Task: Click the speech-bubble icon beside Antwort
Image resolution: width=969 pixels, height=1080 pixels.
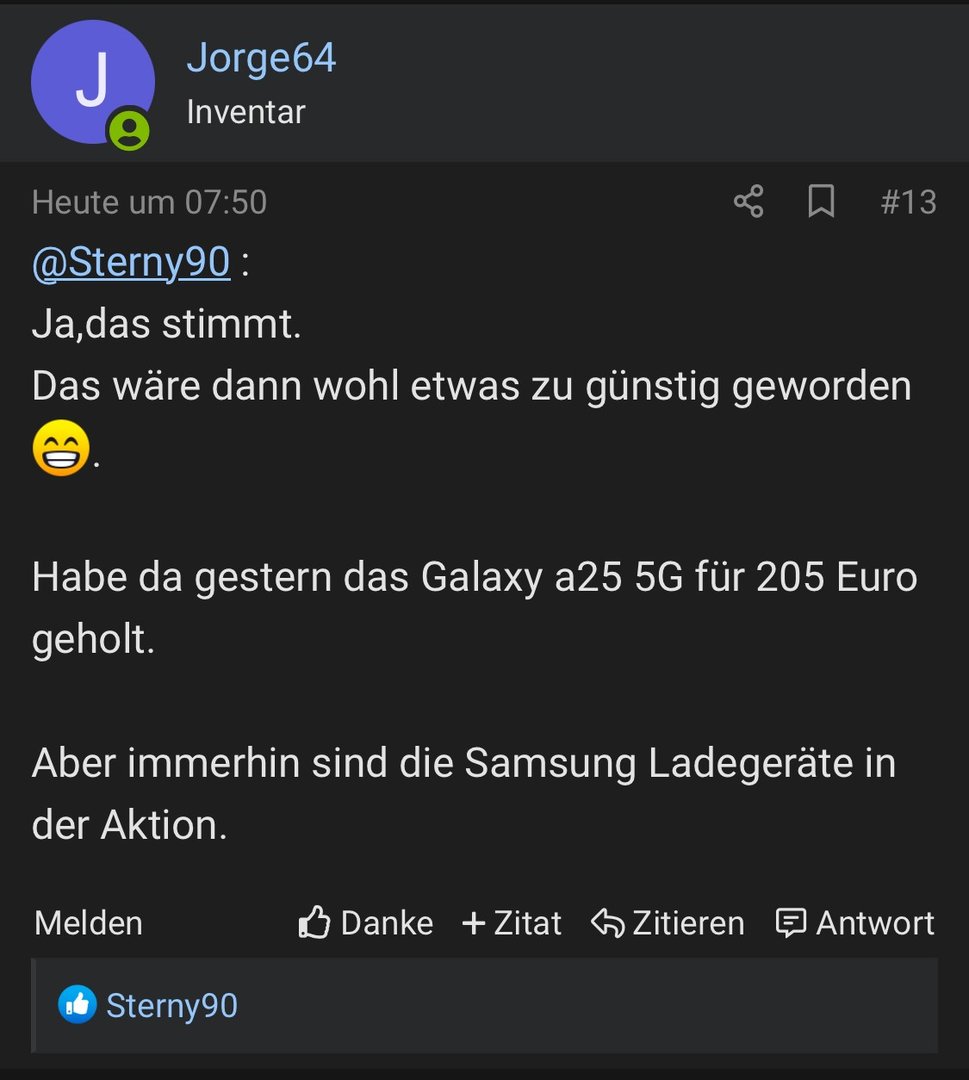Action: click(x=791, y=923)
